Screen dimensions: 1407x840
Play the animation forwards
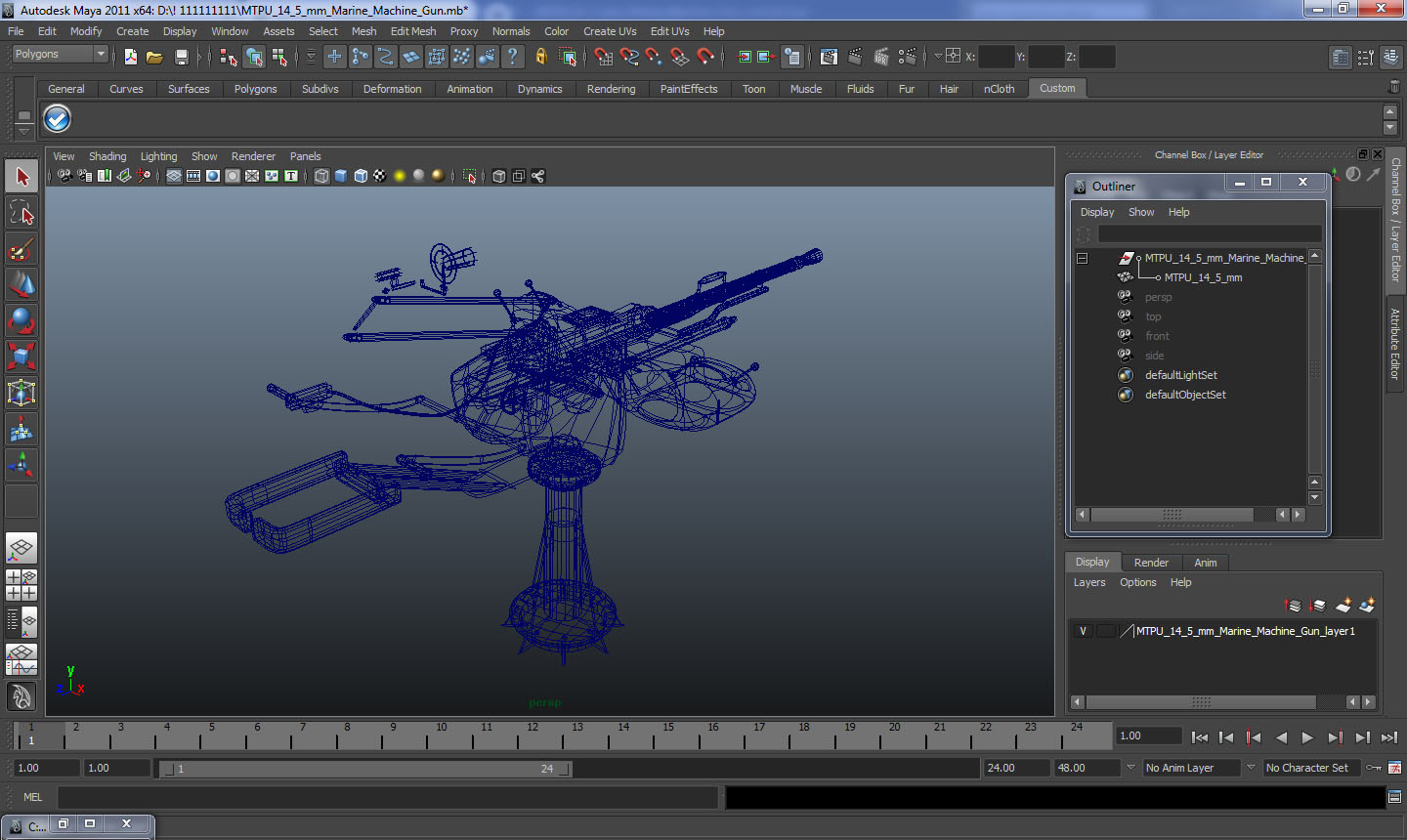pos(1307,737)
